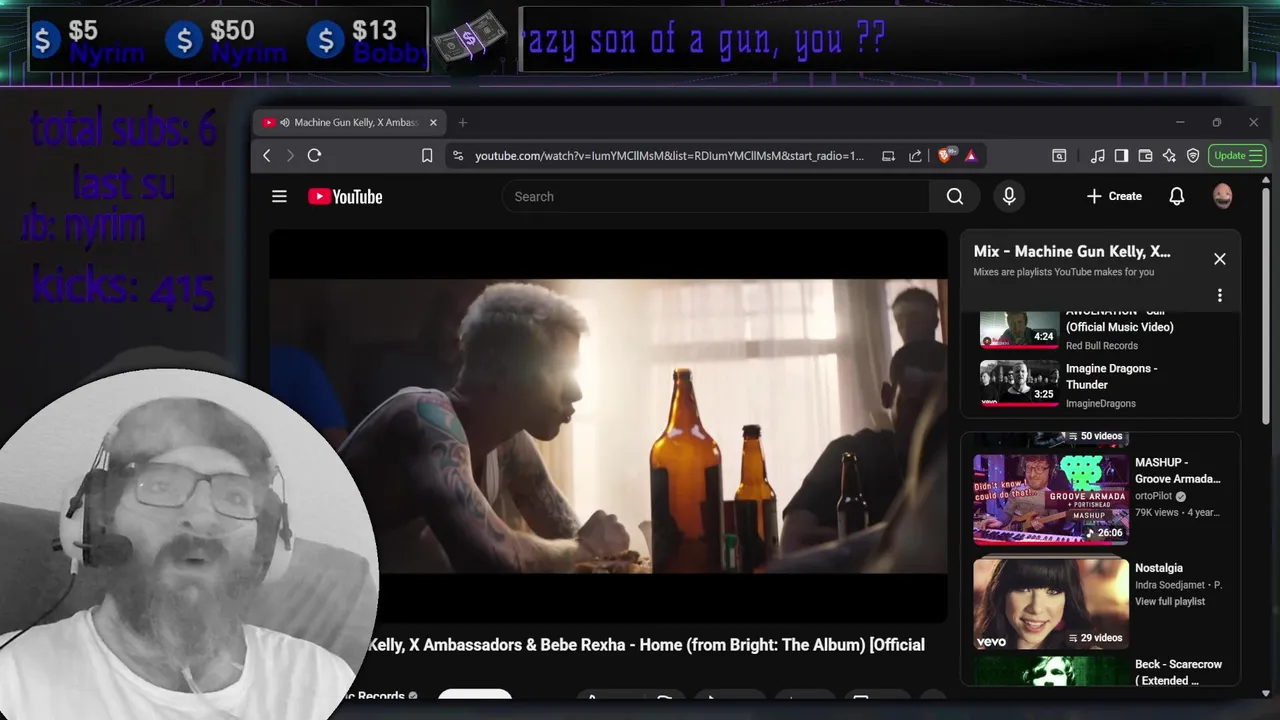
Task: Click the $50 Nyrim donation badge in overlay
Action: point(226,40)
